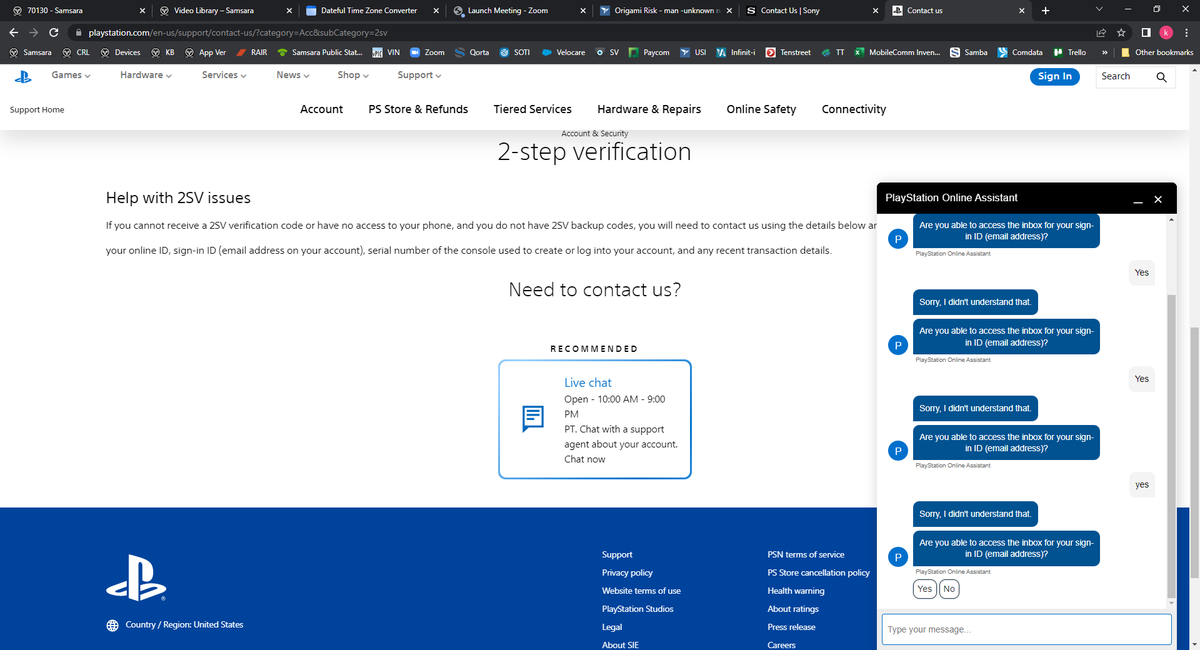Click the Live chat speech bubble icon

click(x=533, y=418)
